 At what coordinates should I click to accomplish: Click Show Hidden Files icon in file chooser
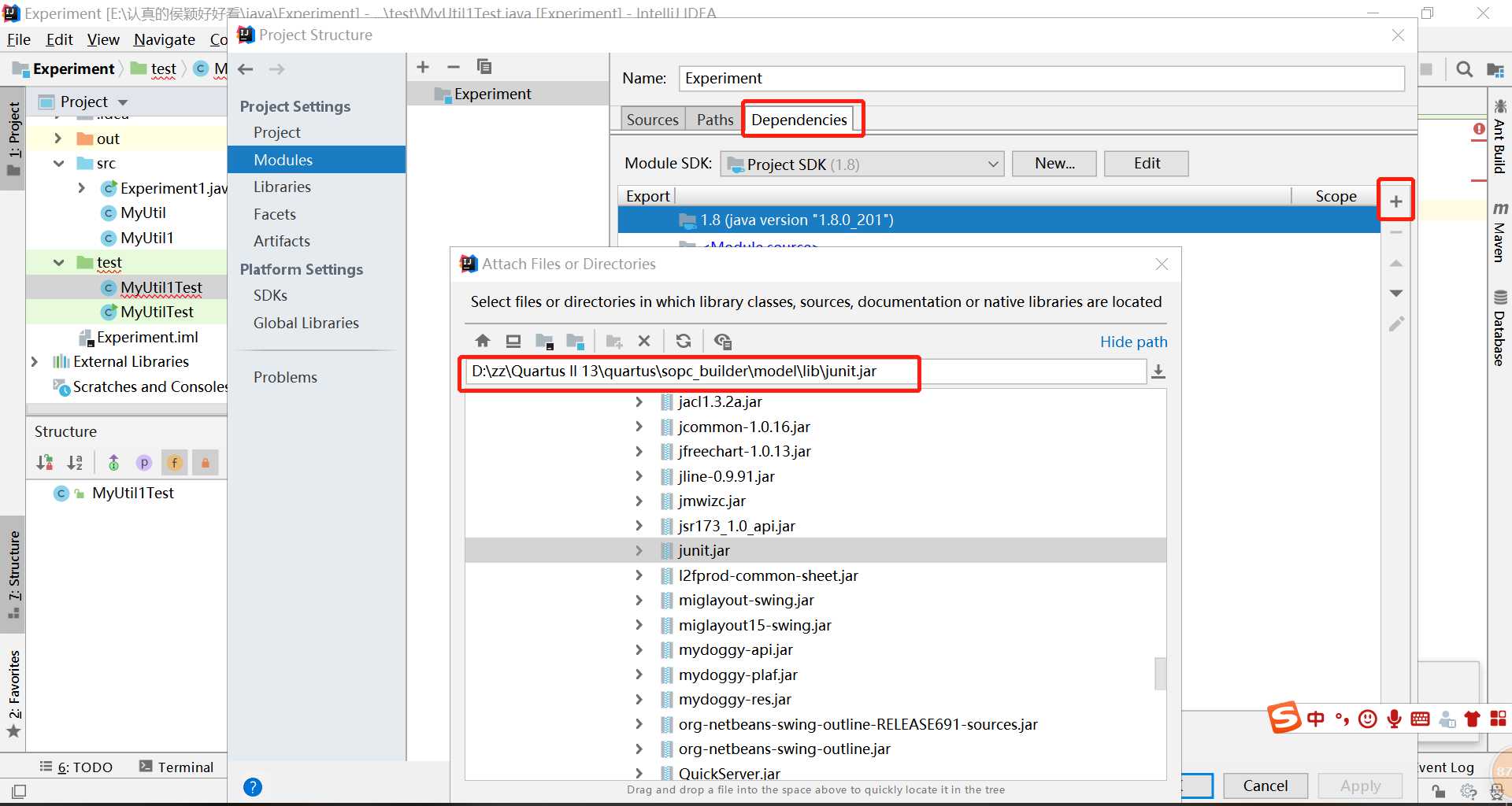723,341
